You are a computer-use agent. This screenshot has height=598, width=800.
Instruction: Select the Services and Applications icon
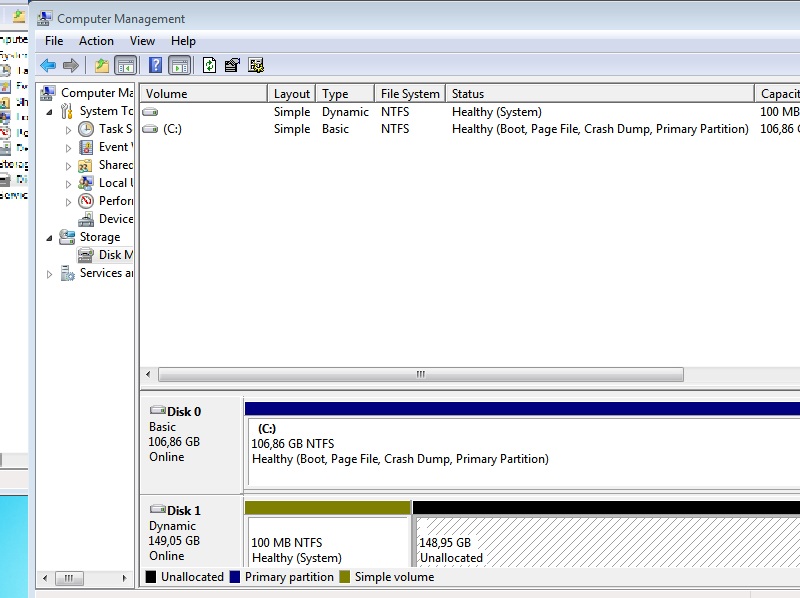click(x=67, y=273)
